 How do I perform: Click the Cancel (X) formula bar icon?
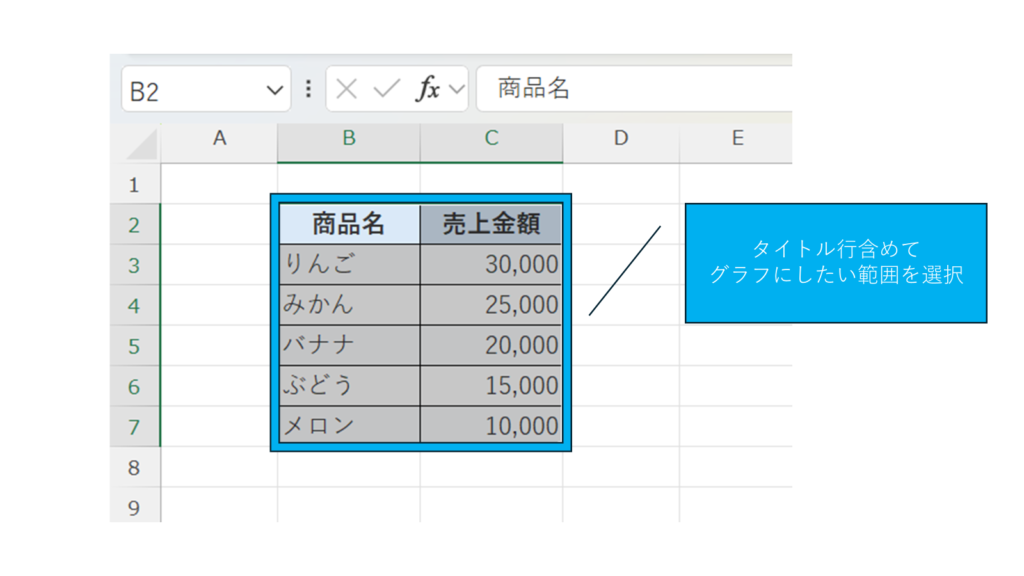pyautogui.click(x=346, y=90)
